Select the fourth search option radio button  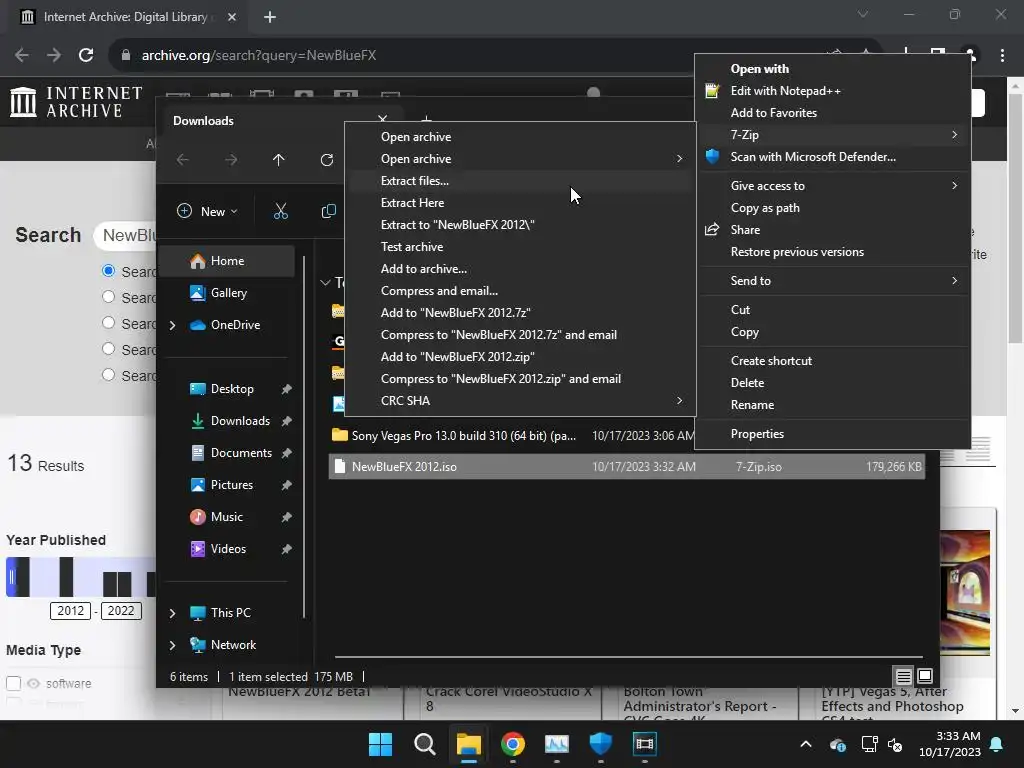108,349
